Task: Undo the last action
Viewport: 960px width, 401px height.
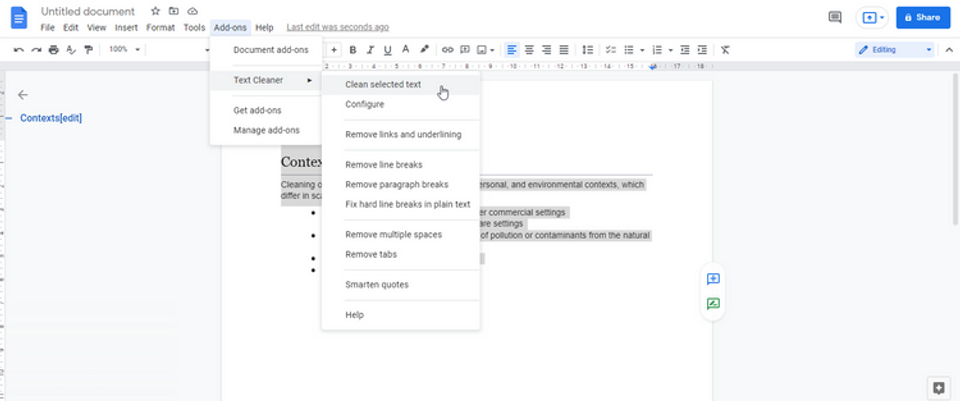Action: point(19,50)
